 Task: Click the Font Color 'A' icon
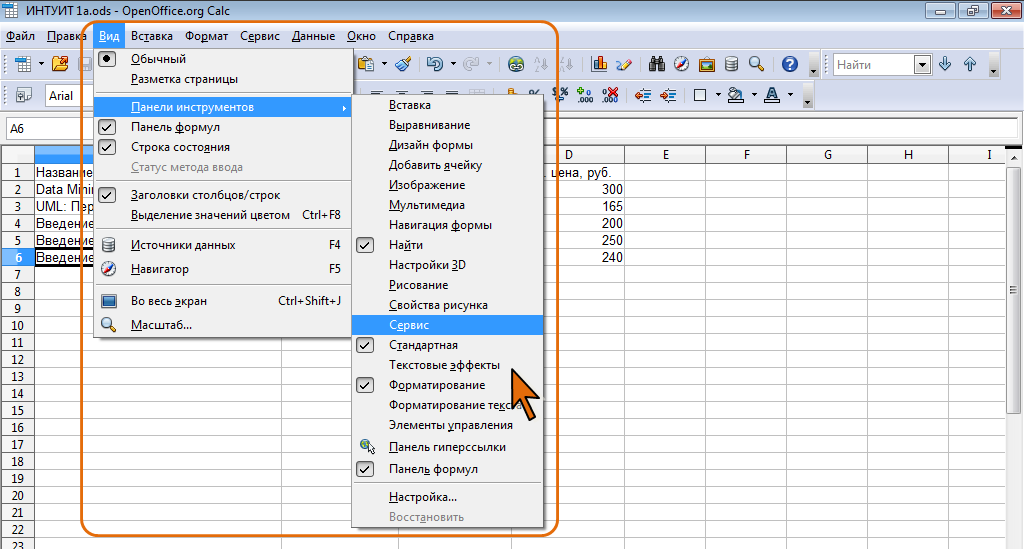click(772, 95)
